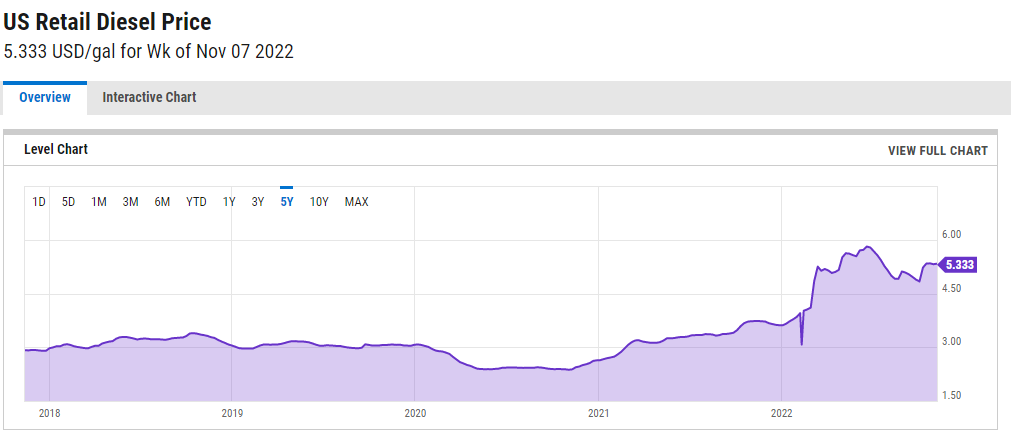The width and height of the screenshot is (1011, 442).
Task: Click the 4.50 y-axis label
Action: [952, 288]
